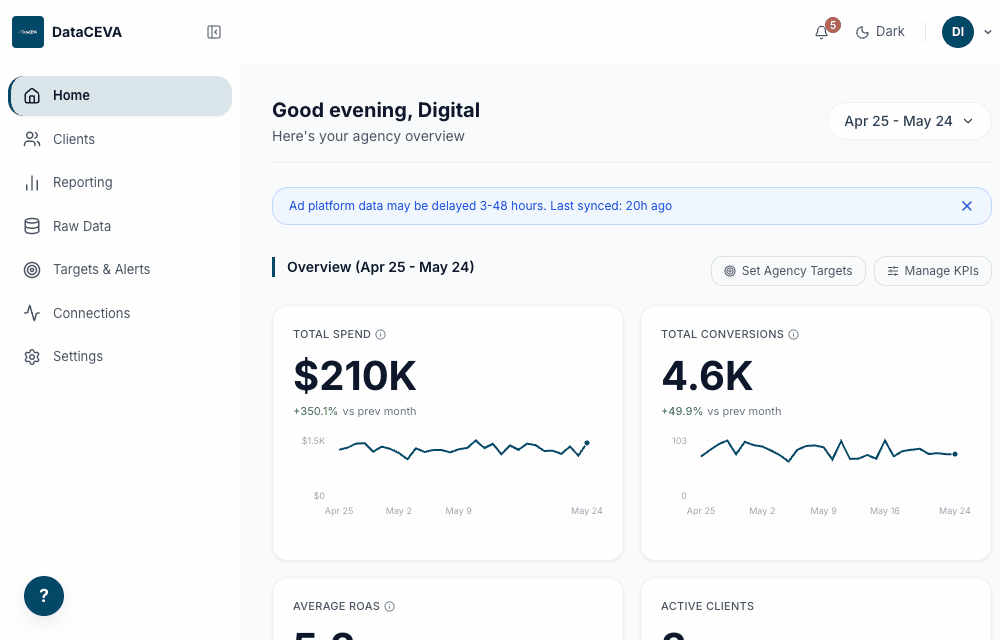Expand the account menu chevron
The height and width of the screenshot is (640, 1000).
tap(988, 32)
